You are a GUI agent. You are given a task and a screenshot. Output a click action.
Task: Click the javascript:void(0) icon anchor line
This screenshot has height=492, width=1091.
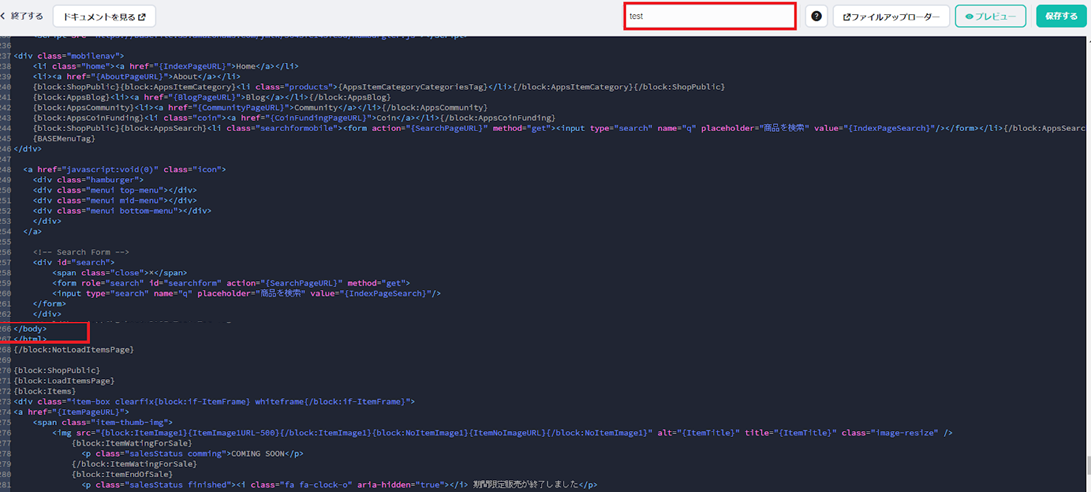coord(125,169)
